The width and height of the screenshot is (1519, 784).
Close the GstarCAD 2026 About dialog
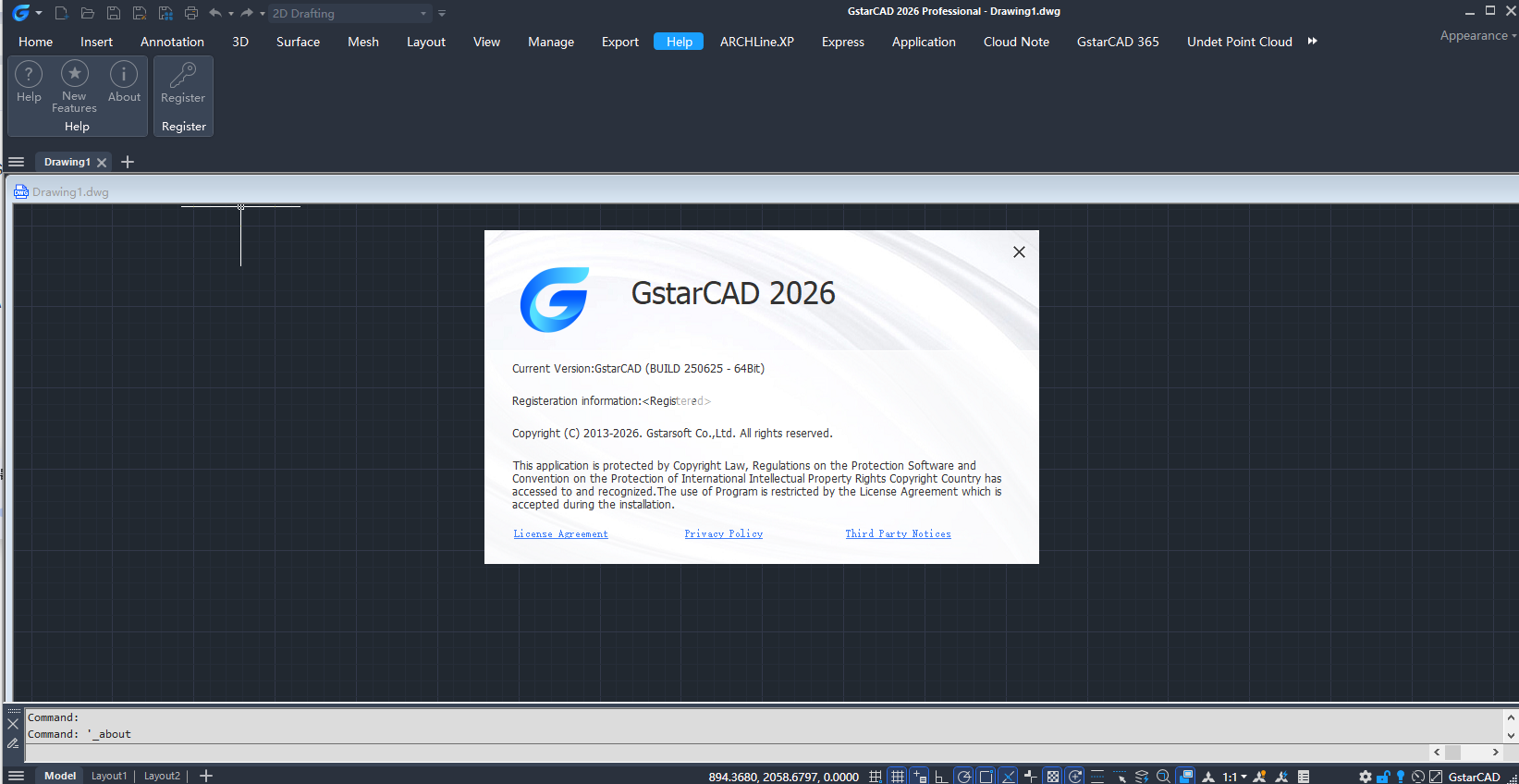click(x=1019, y=251)
